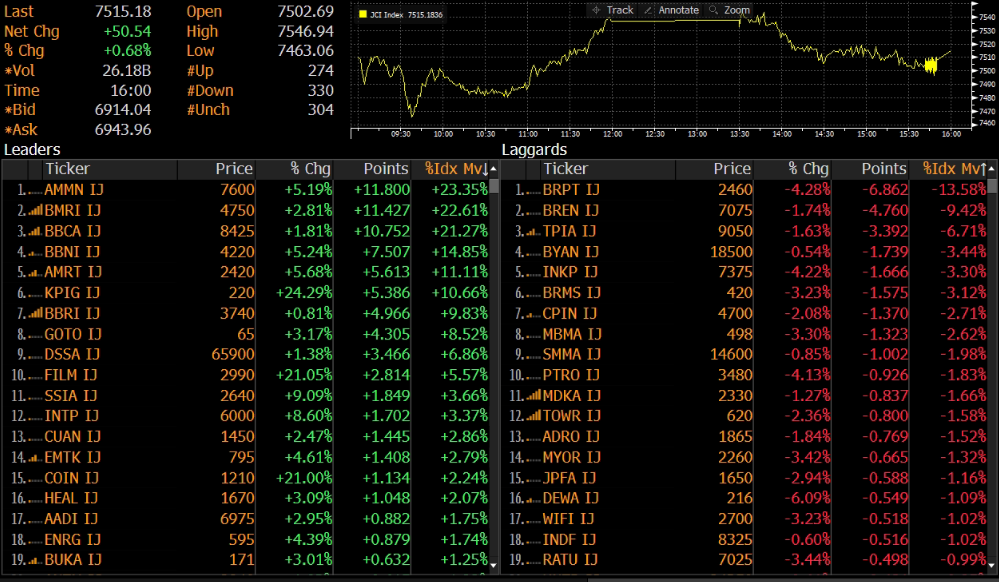
Task: Click the EMTK IJ ticker
Action: [x=73, y=458]
